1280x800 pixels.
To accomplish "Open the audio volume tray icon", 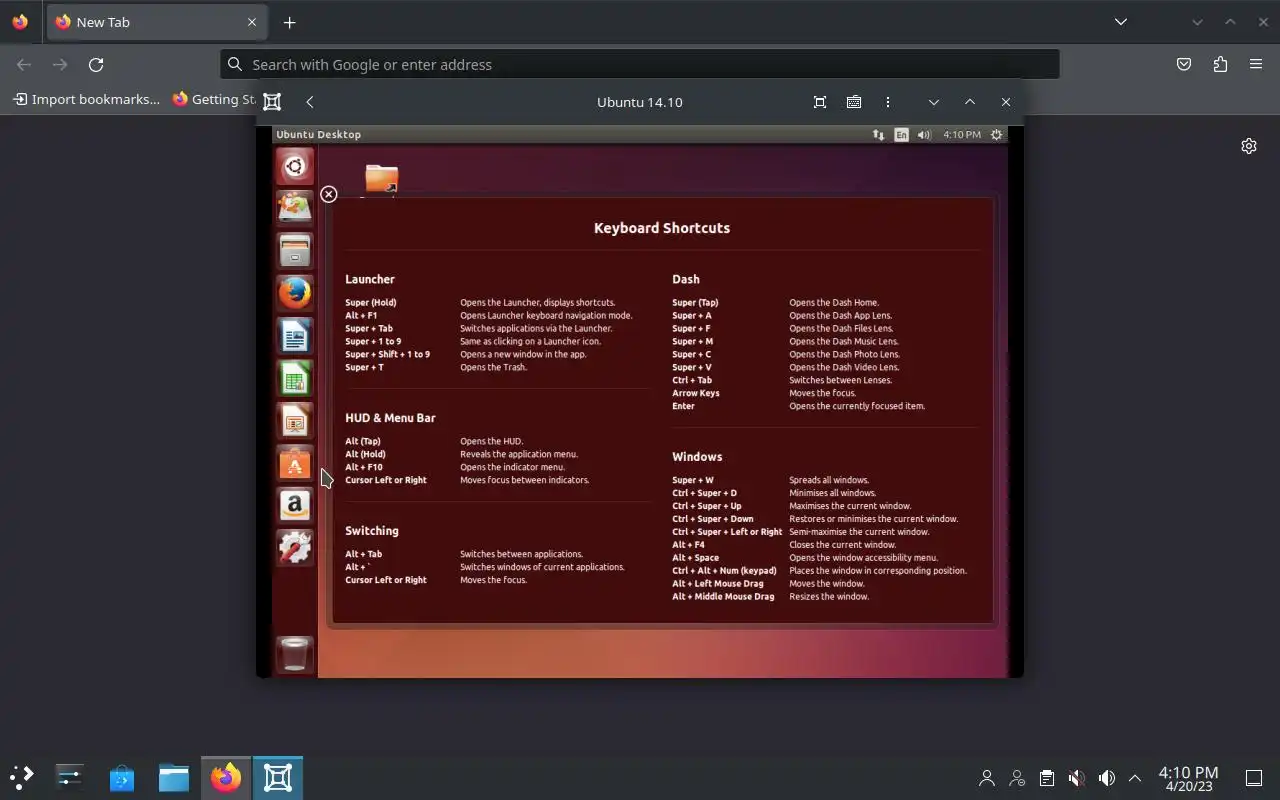I will 1106,778.
